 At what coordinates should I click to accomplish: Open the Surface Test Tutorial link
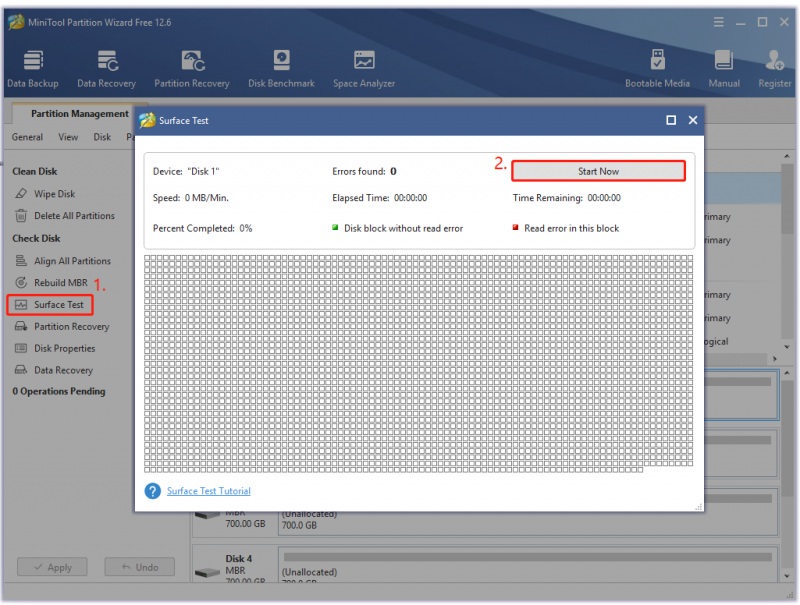pyautogui.click(x=209, y=491)
